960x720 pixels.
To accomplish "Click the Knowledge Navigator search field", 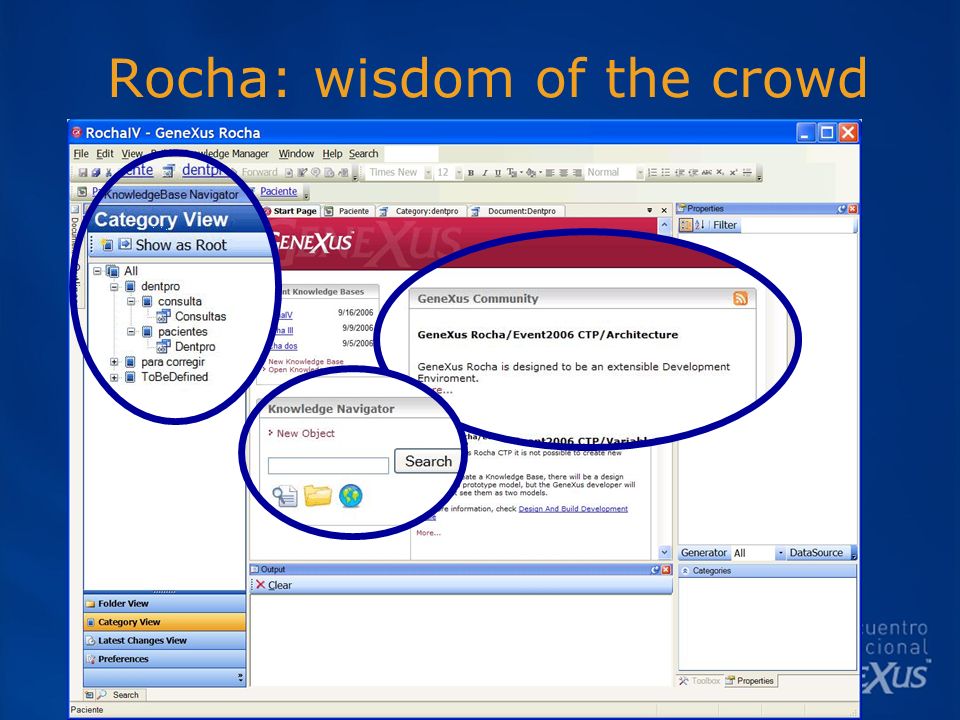I will click(328, 466).
